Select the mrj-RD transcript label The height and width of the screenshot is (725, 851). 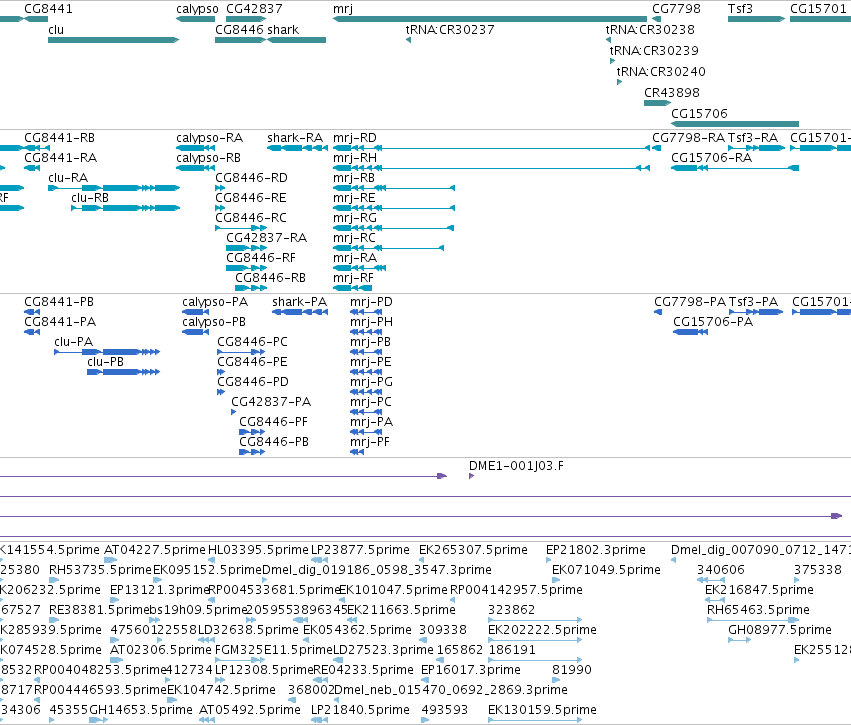354,138
